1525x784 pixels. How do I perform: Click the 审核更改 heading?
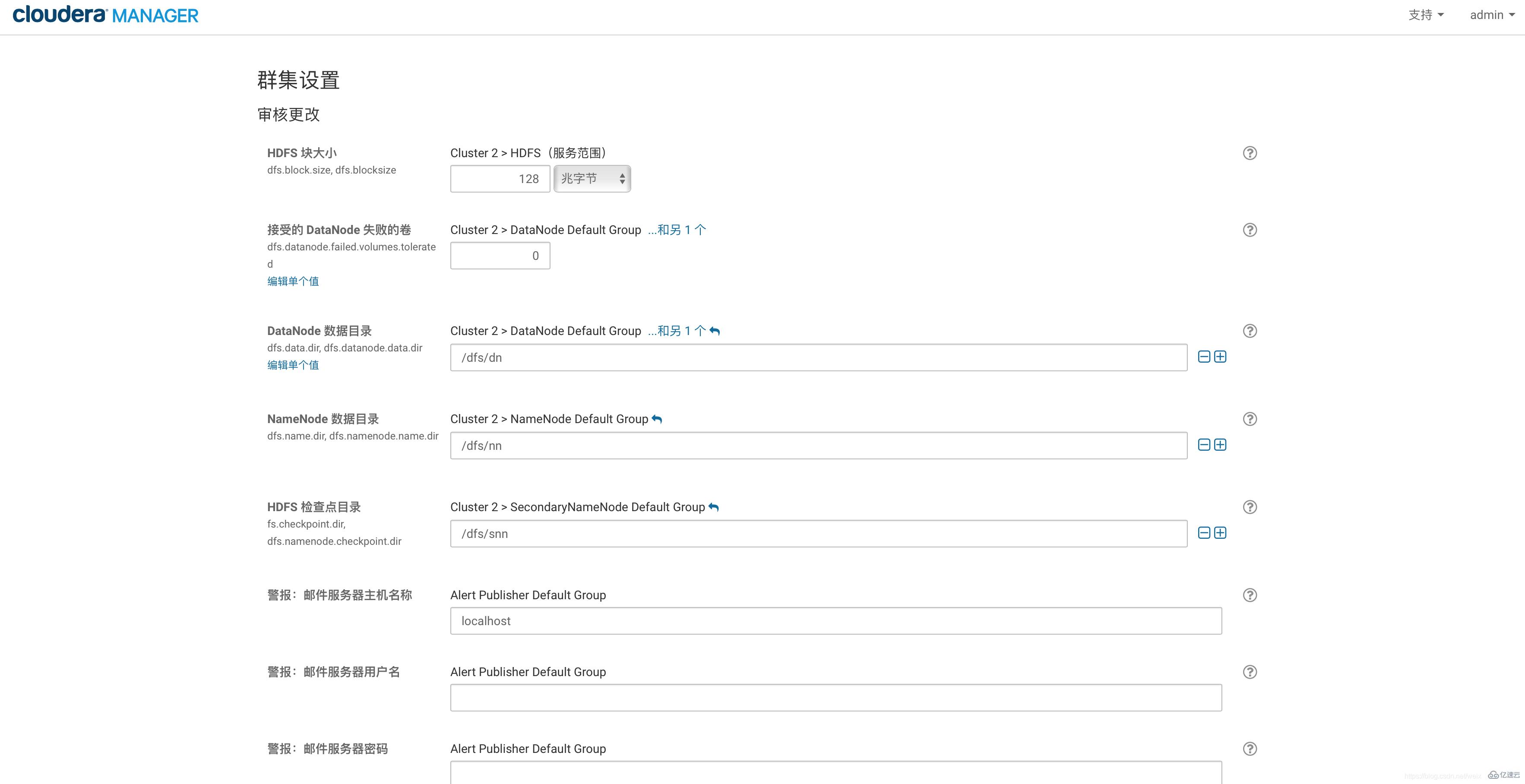pyautogui.click(x=288, y=114)
